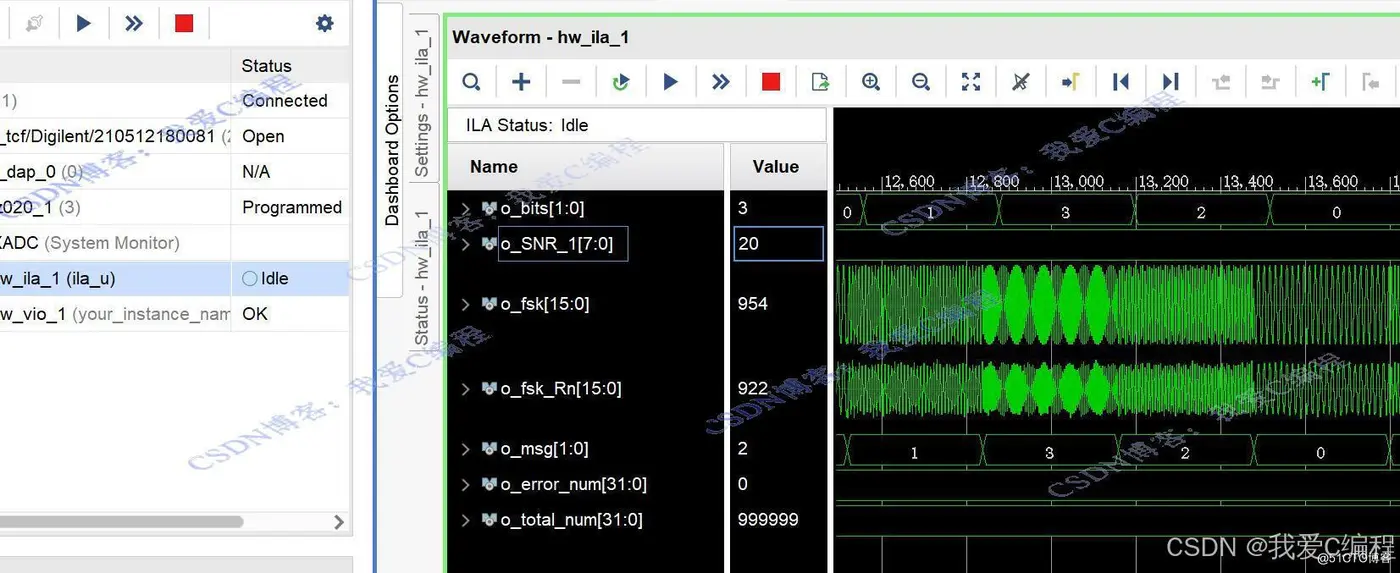Expand the o_fsk[15:0] bus
Image resolution: width=1400 pixels, height=573 pixels.
(465, 304)
